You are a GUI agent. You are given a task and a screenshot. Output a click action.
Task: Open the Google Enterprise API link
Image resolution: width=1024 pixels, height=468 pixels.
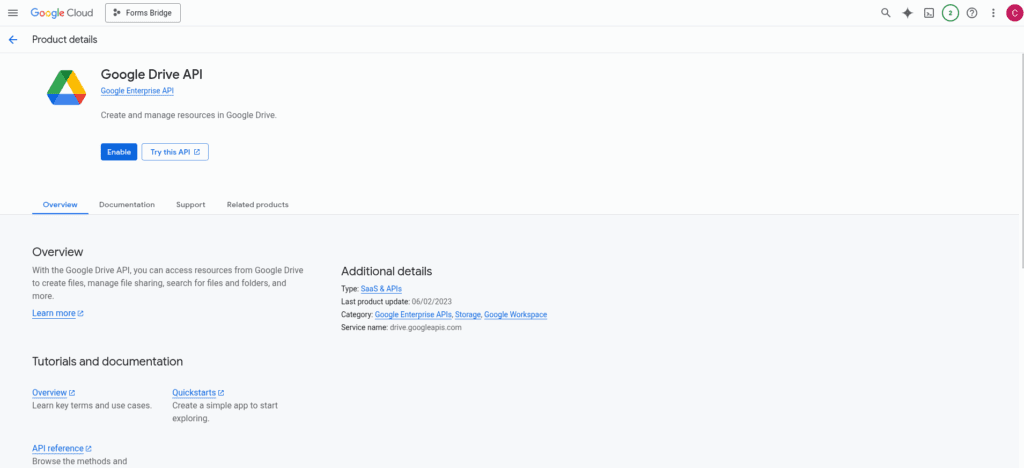(x=137, y=91)
